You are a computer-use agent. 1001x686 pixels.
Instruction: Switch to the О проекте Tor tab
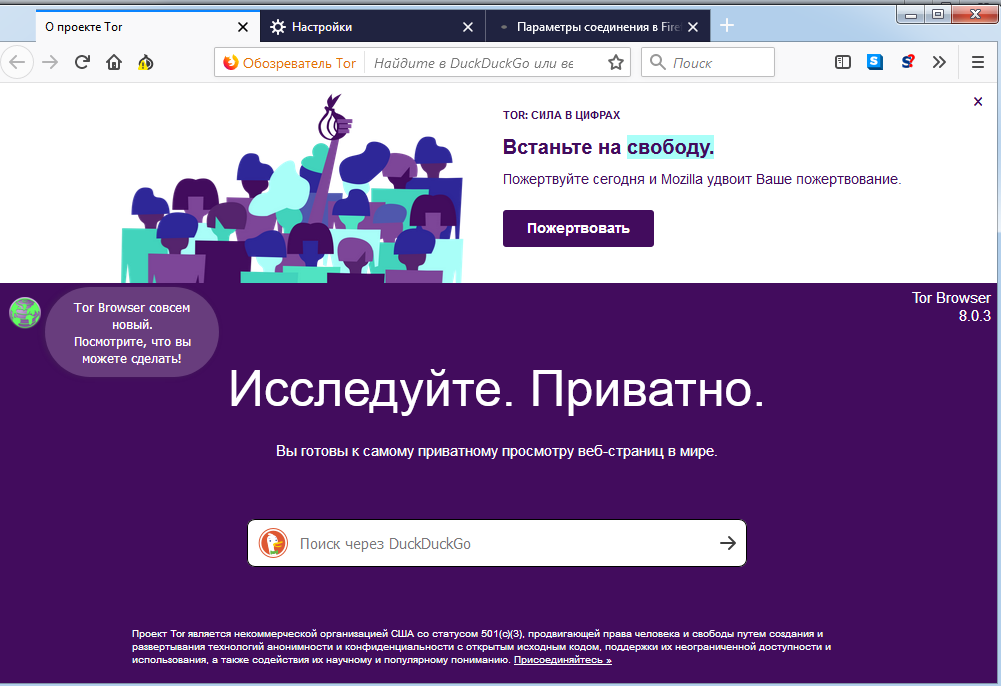(x=148, y=27)
